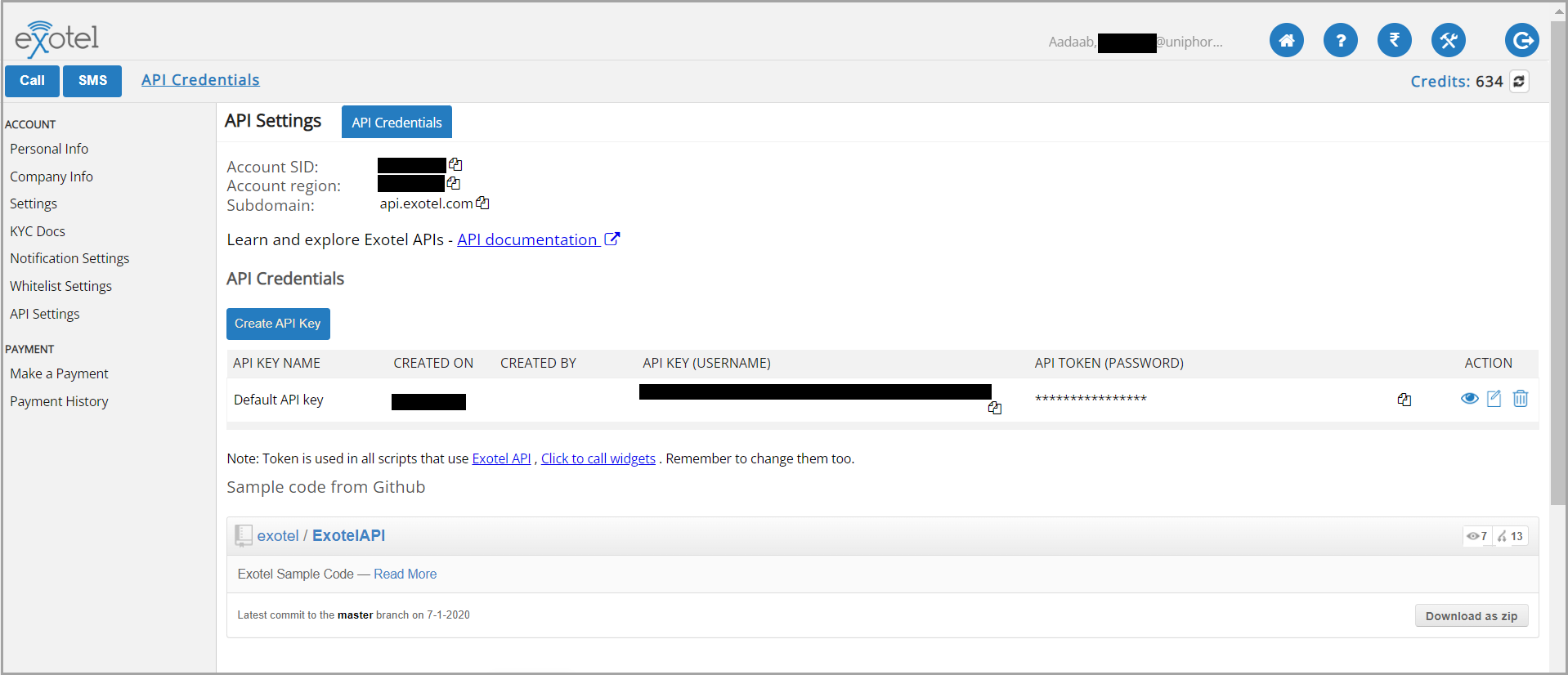Click the Download as zip button
The width and height of the screenshot is (1568, 675).
[1471, 616]
